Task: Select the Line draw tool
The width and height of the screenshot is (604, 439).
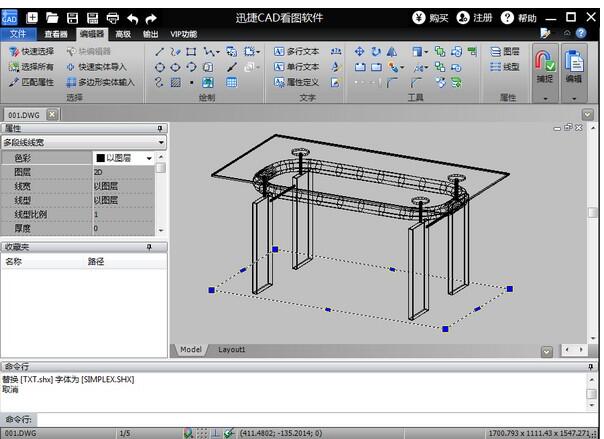Action: (159, 52)
